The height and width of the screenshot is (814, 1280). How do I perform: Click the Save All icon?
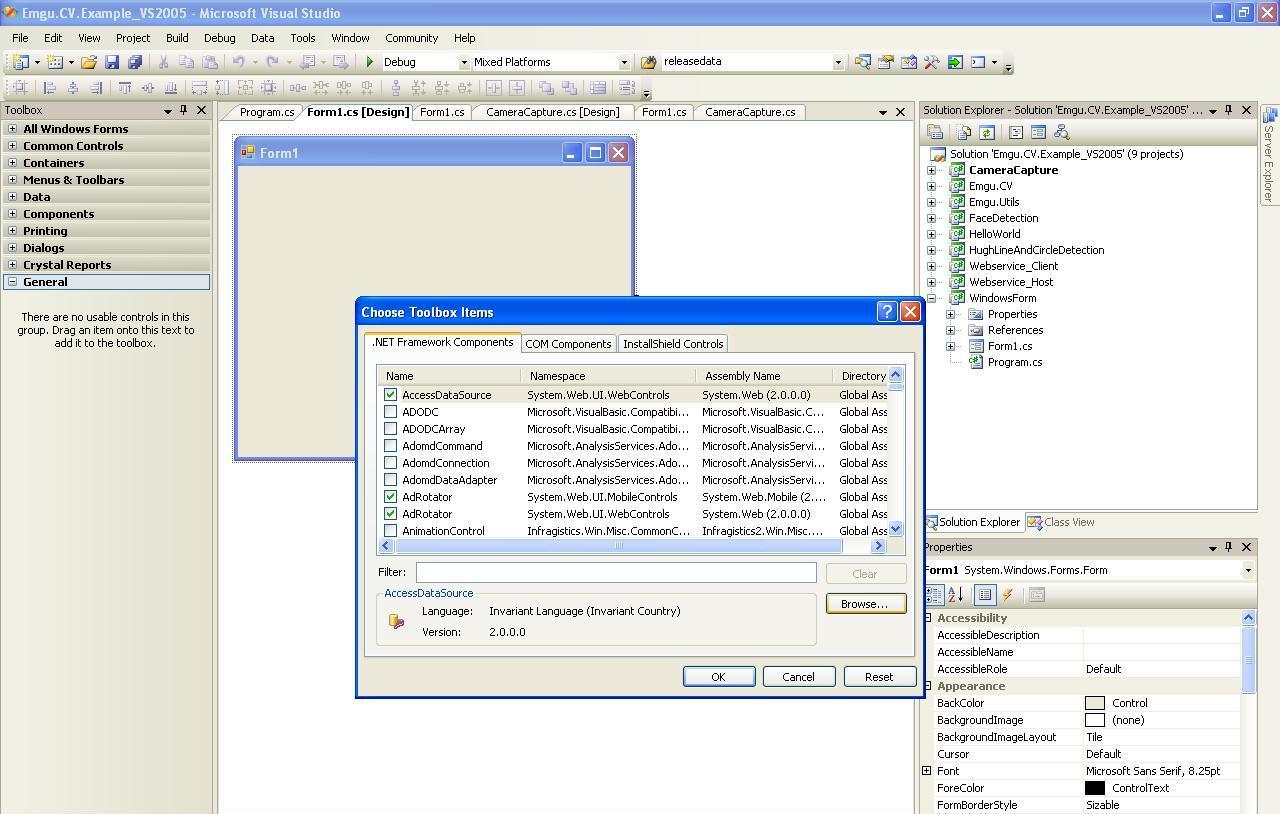[134, 62]
